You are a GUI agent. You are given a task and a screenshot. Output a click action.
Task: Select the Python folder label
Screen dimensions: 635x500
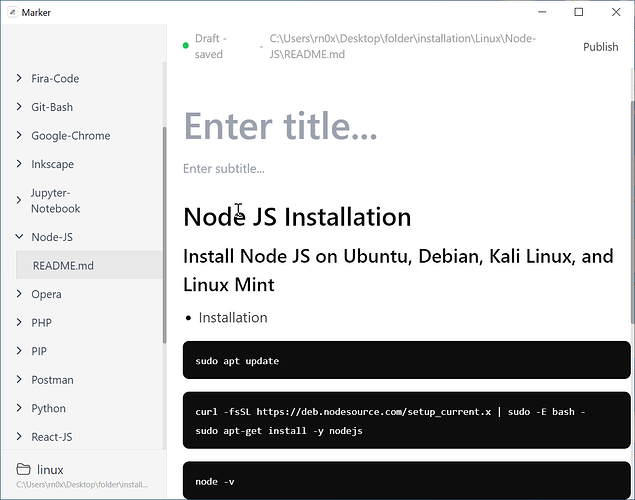click(49, 409)
